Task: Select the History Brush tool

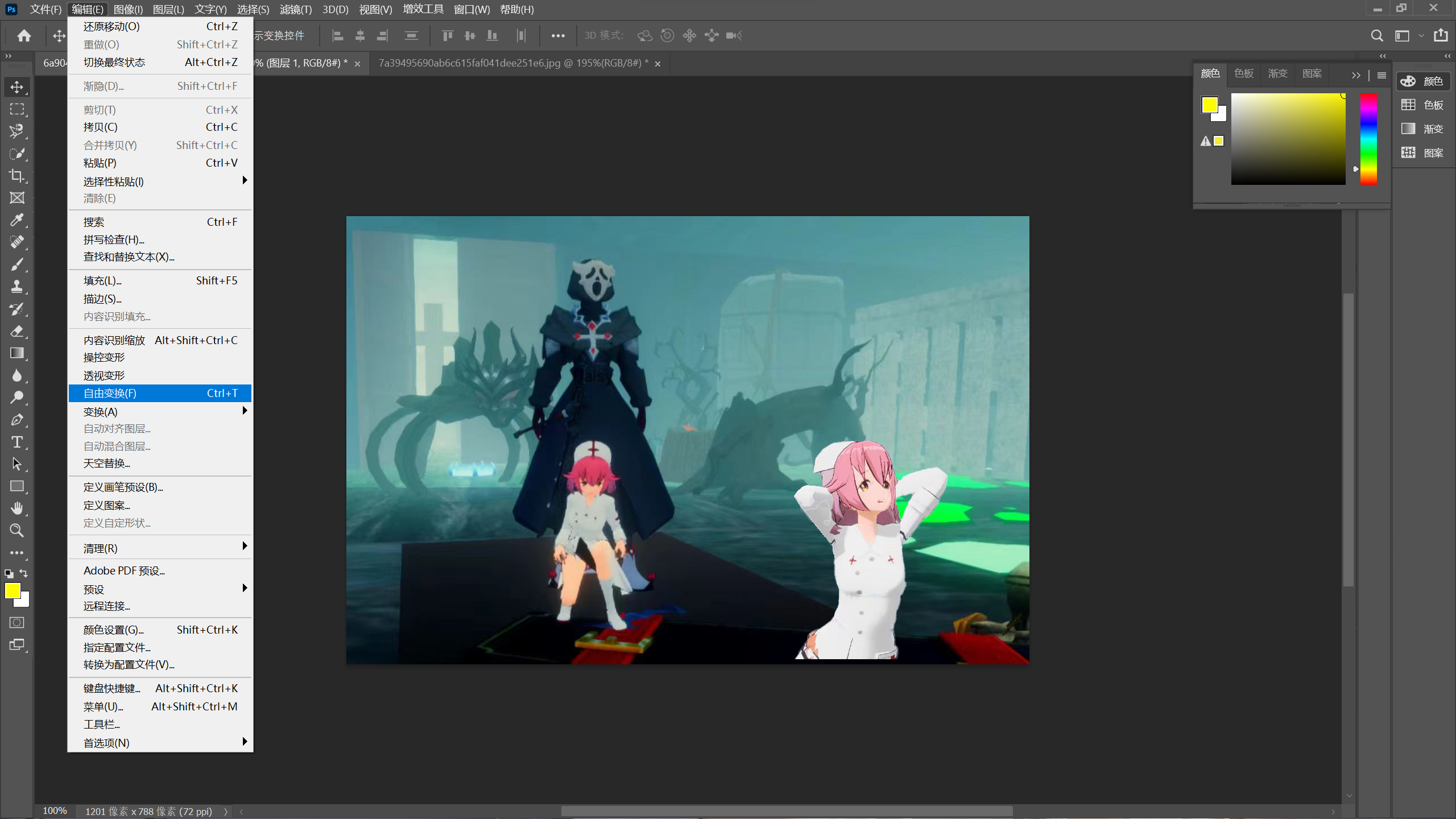Action: pos(16,309)
